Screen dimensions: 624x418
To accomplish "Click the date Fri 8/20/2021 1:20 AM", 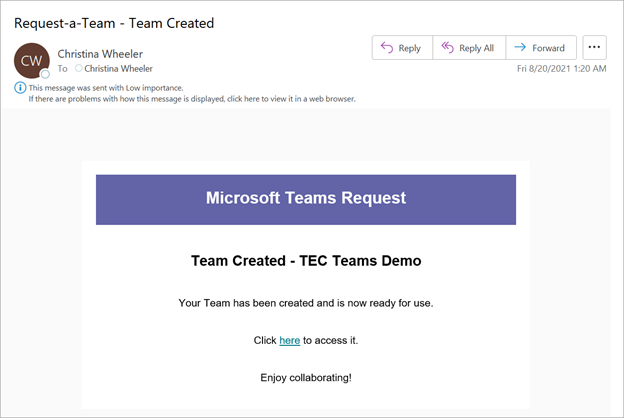I will (562, 68).
